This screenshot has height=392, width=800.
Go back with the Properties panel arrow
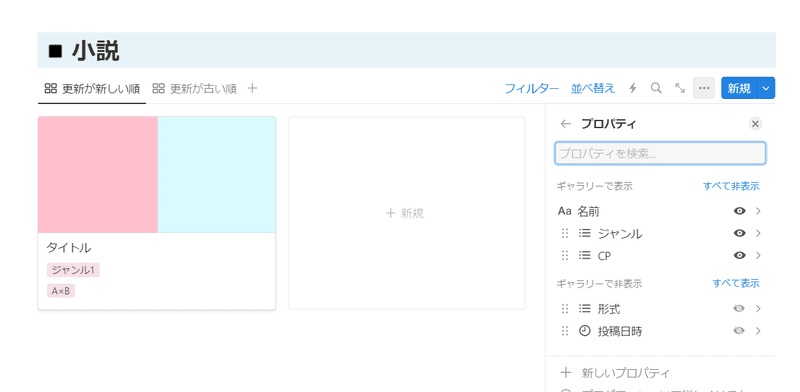[x=565, y=124]
